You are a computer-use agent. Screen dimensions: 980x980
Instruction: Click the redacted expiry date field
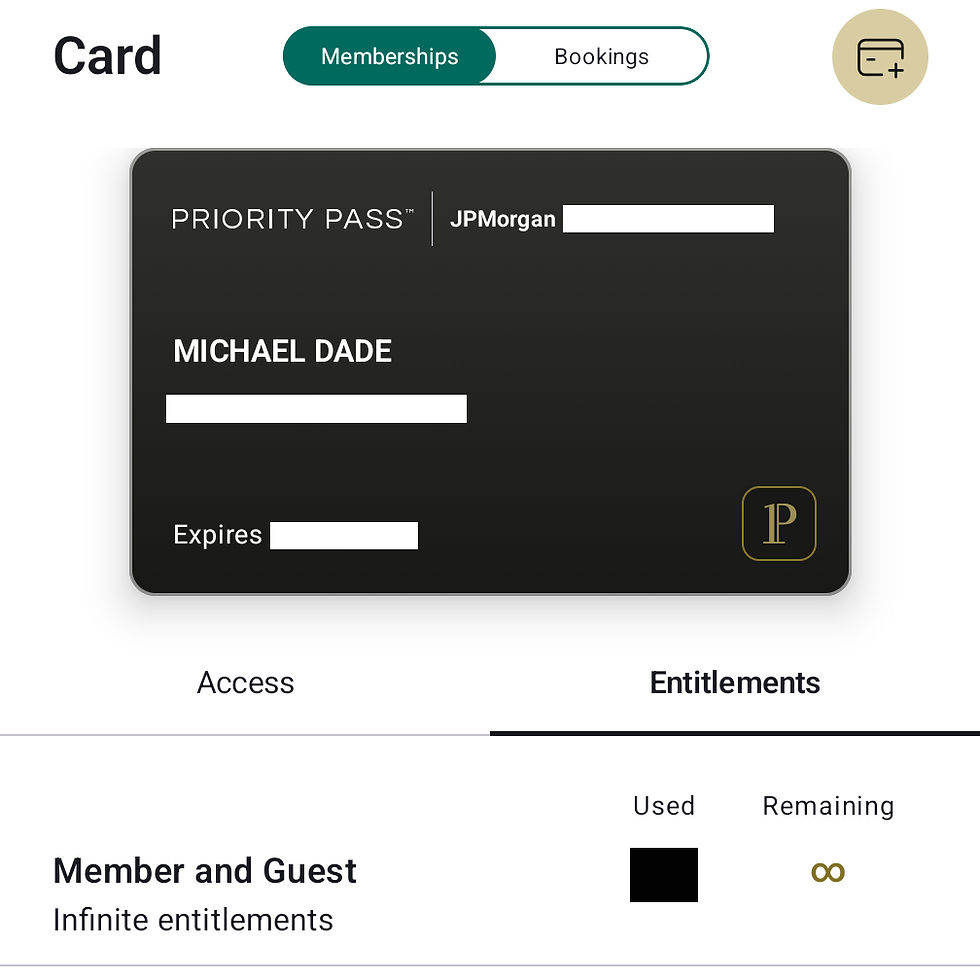(344, 536)
